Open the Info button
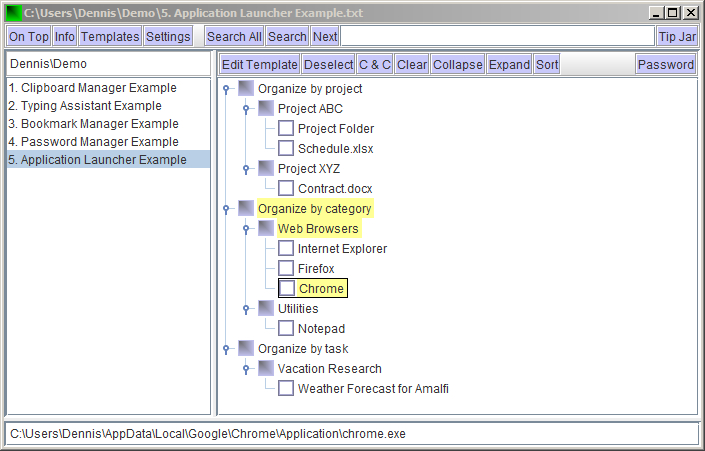Screen dimensions: 705x451 [65, 36]
